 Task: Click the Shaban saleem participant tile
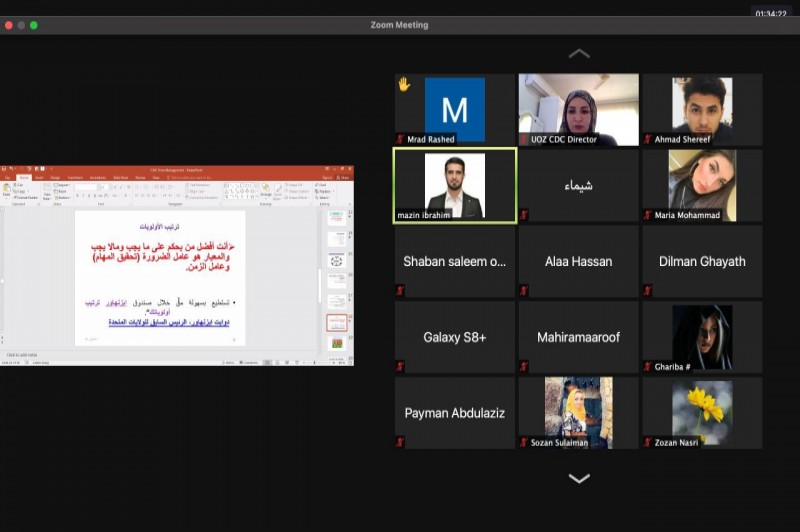(455, 261)
